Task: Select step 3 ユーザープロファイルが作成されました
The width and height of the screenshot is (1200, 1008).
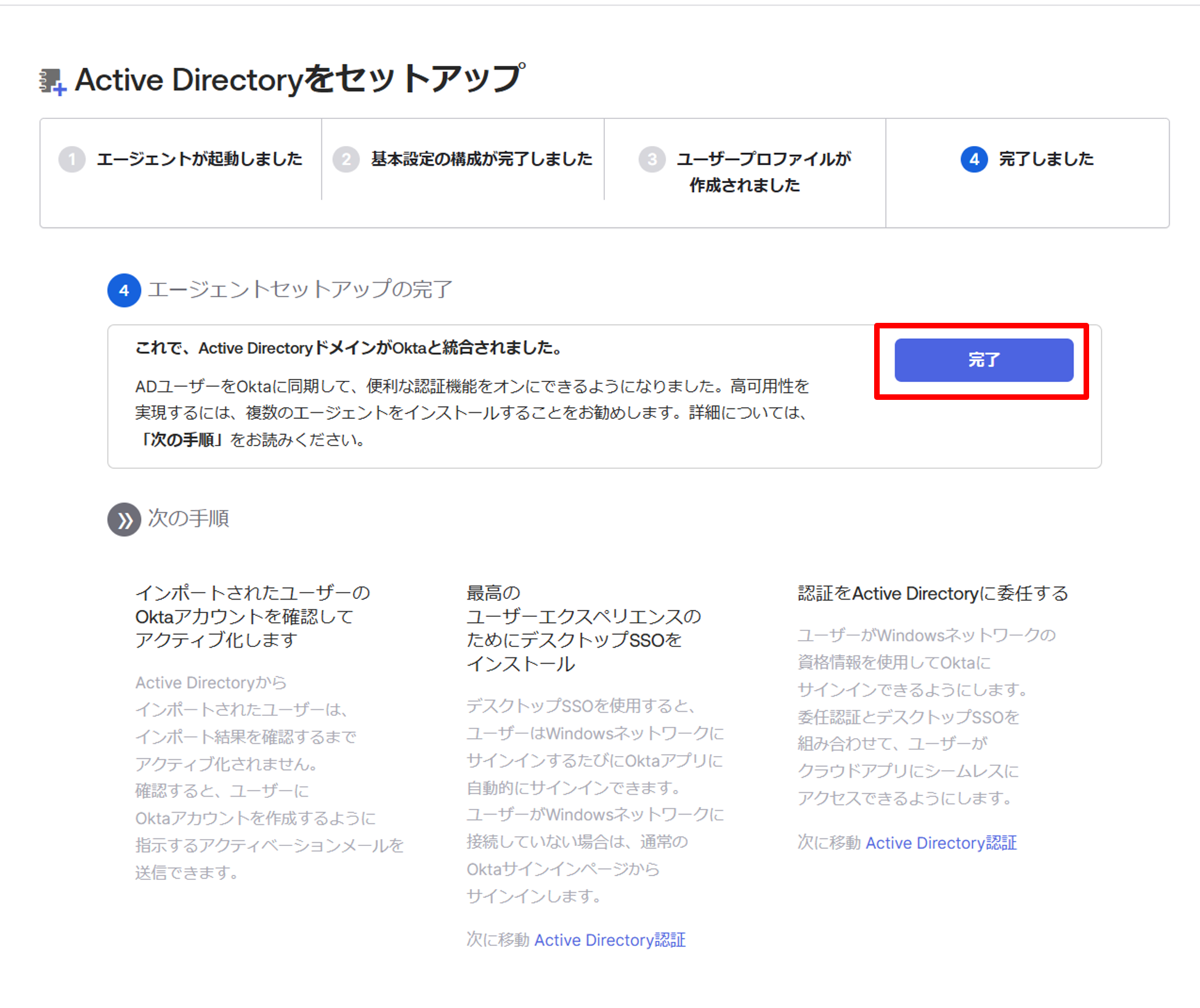Action: 745,172
